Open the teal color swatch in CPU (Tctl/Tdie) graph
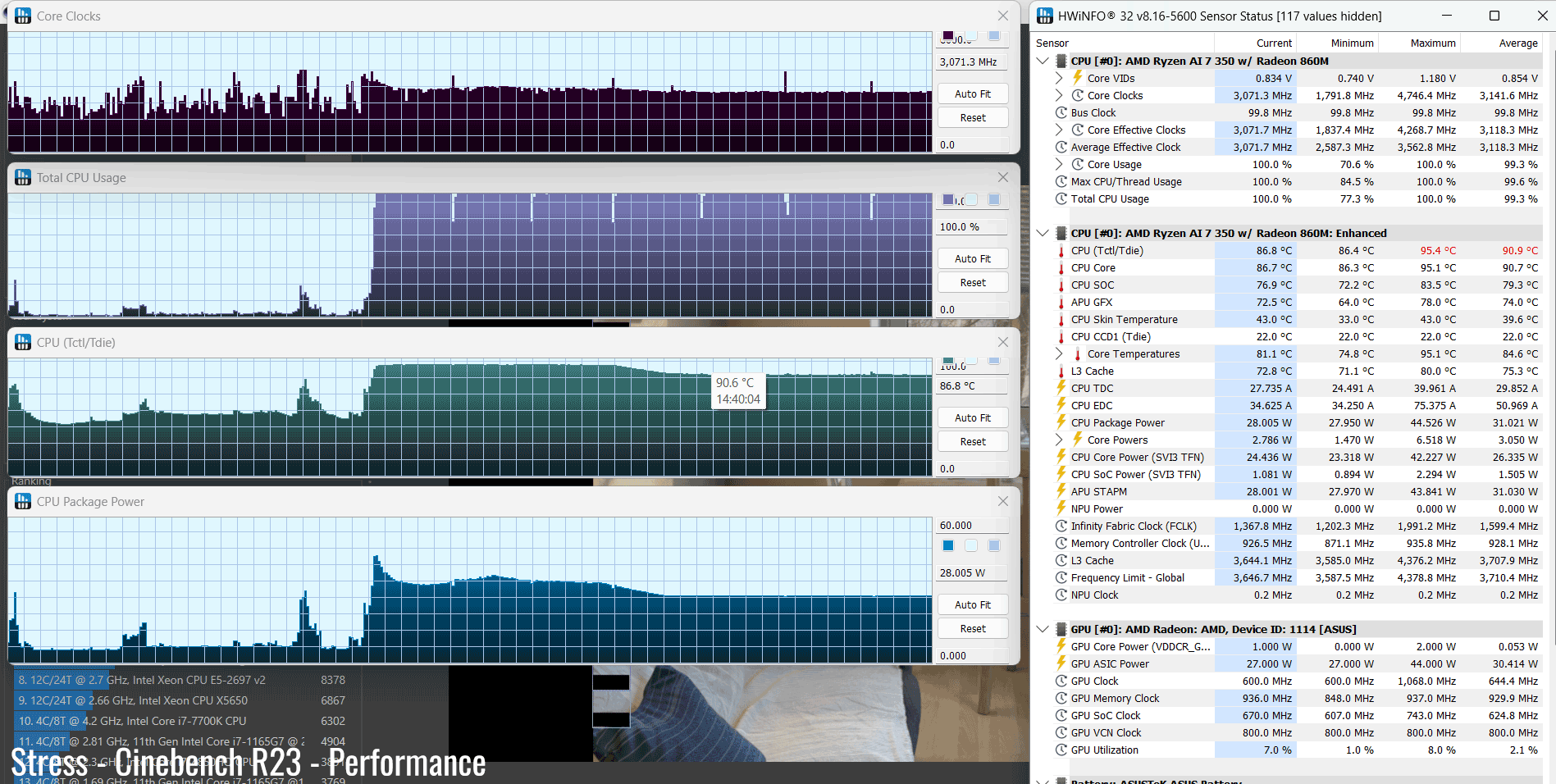 click(x=948, y=361)
